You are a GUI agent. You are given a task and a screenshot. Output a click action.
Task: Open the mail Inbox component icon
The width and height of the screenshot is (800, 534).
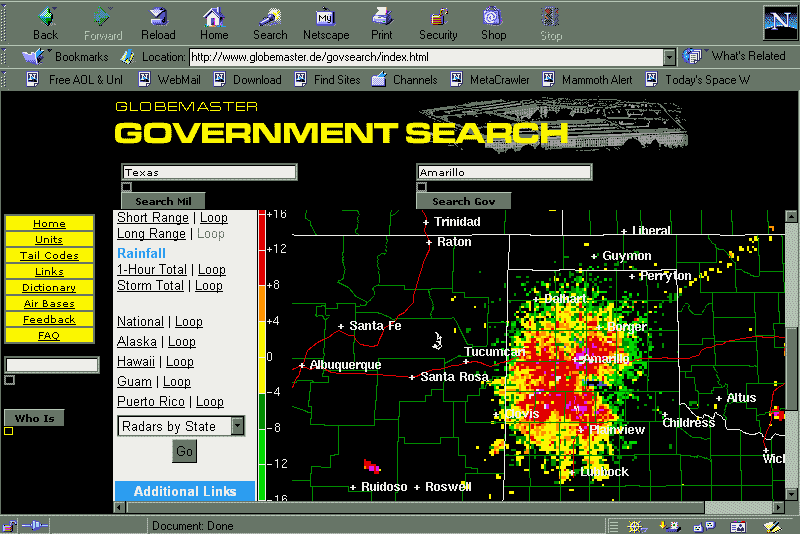670,526
